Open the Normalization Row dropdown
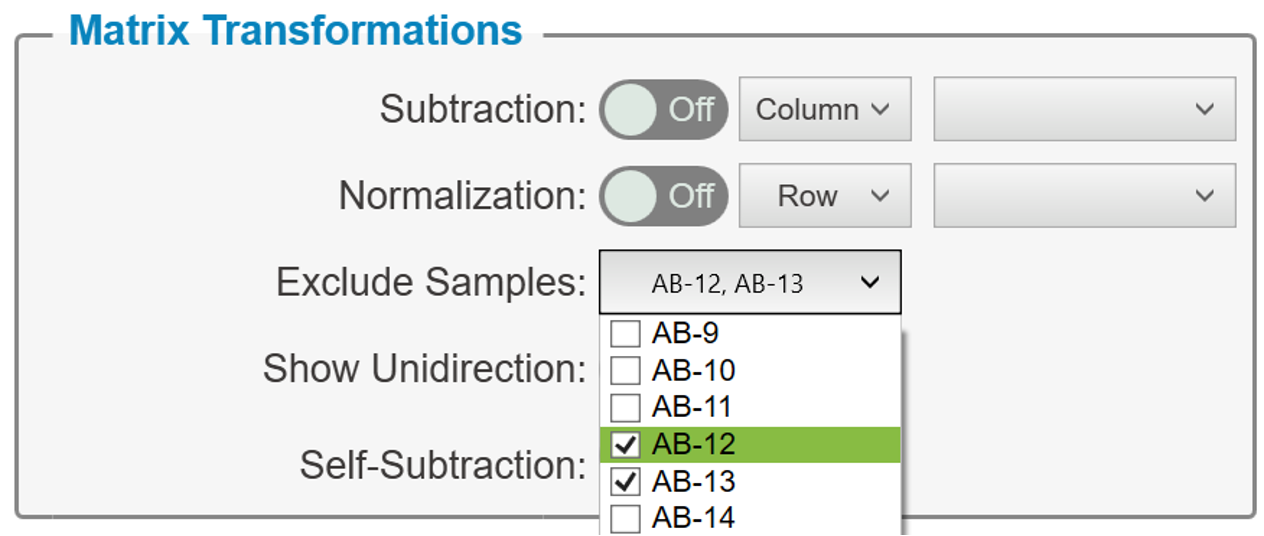1264x536 pixels. pyautogui.click(x=825, y=196)
